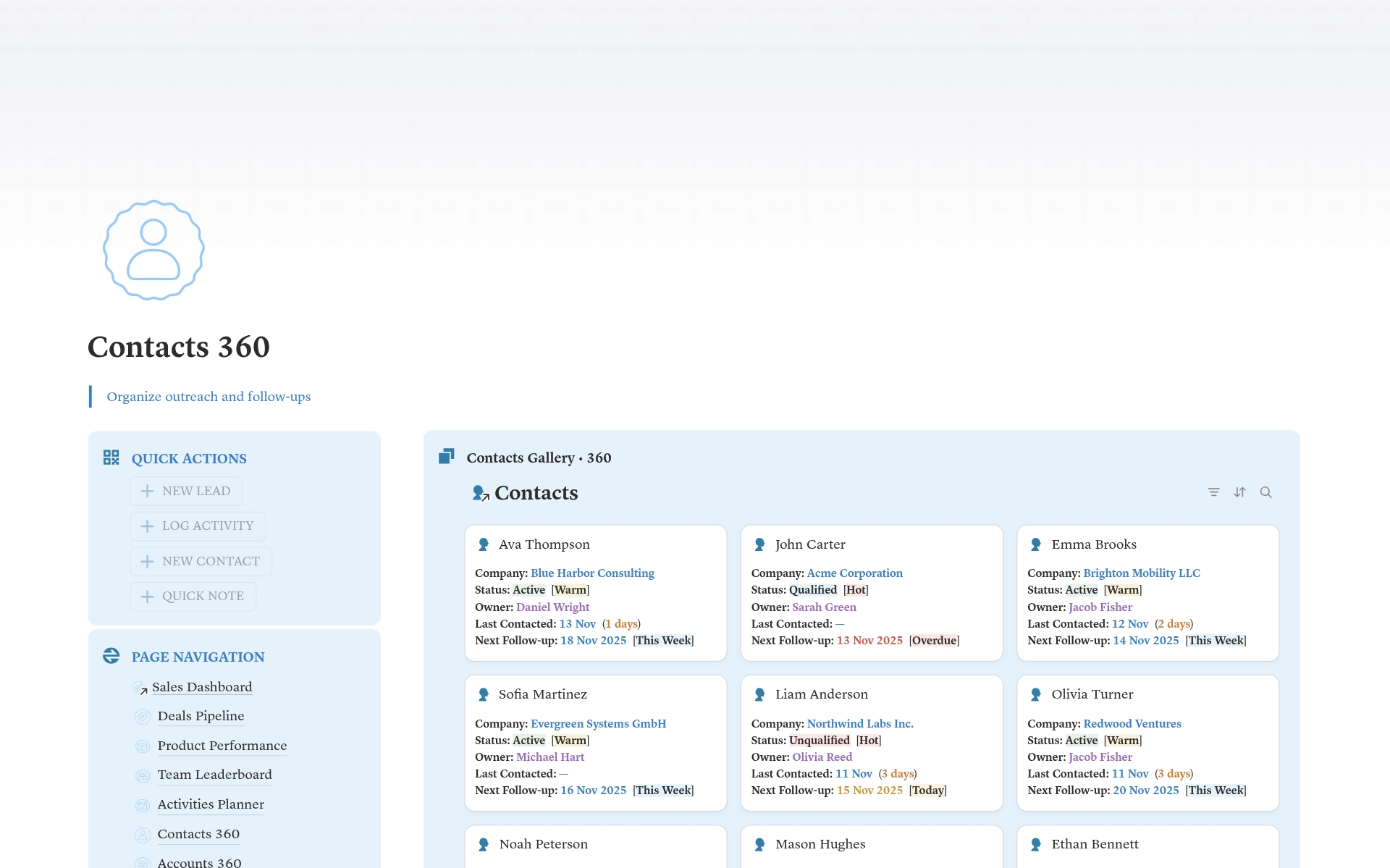The image size is (1390, 868).
Task: Open Noah Peterson contact card
Action: tap(595, 847)
